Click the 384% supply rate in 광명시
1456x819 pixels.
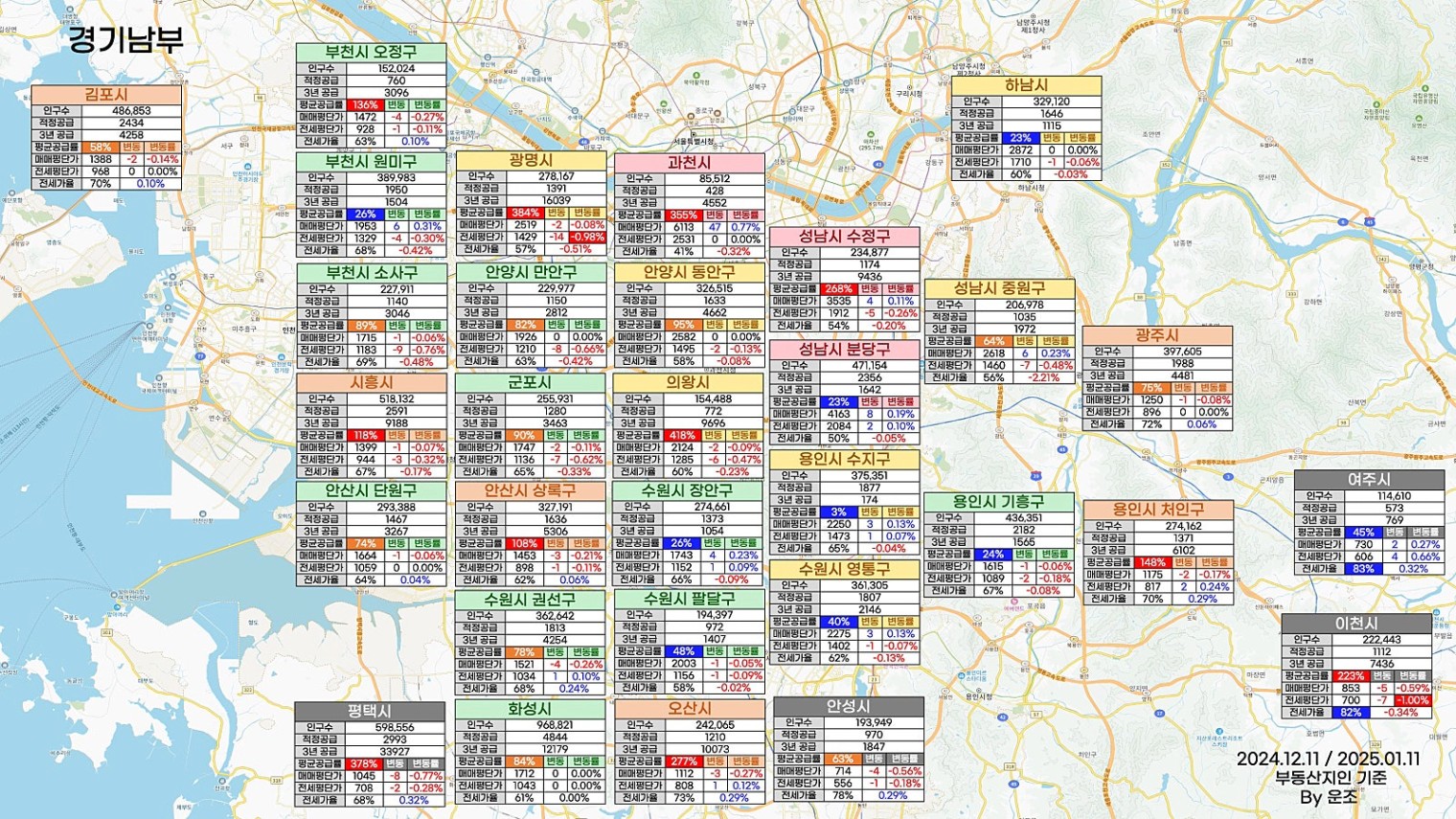tap(525, 213)
